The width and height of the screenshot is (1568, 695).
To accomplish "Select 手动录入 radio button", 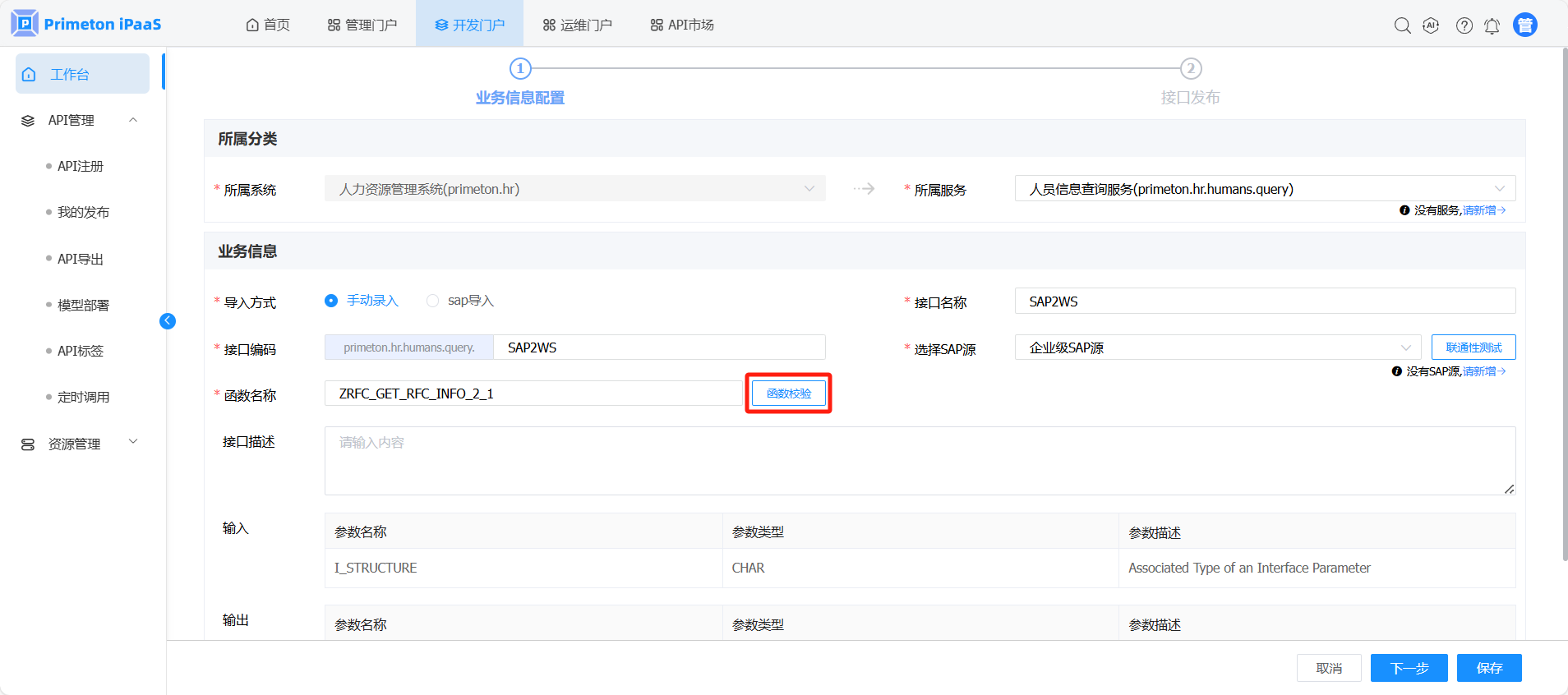I will (331, 301).
